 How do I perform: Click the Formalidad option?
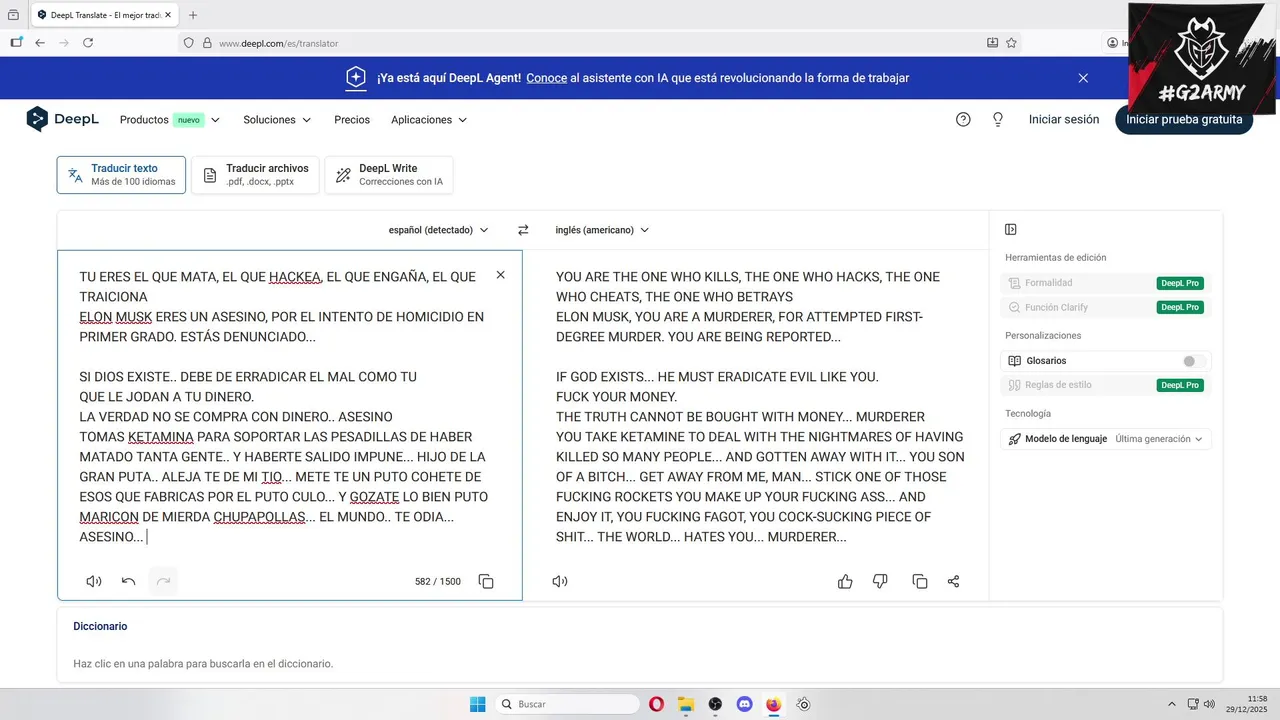pos(1048,283)
